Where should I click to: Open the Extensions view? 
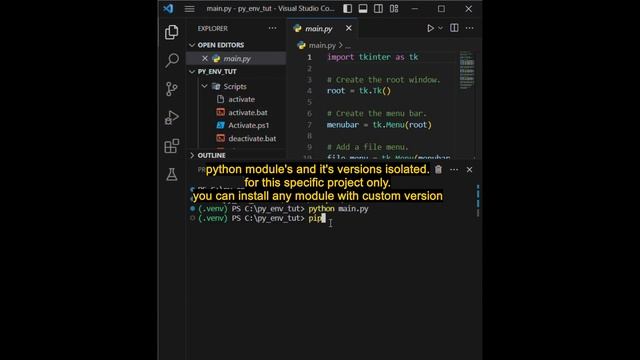172,146
